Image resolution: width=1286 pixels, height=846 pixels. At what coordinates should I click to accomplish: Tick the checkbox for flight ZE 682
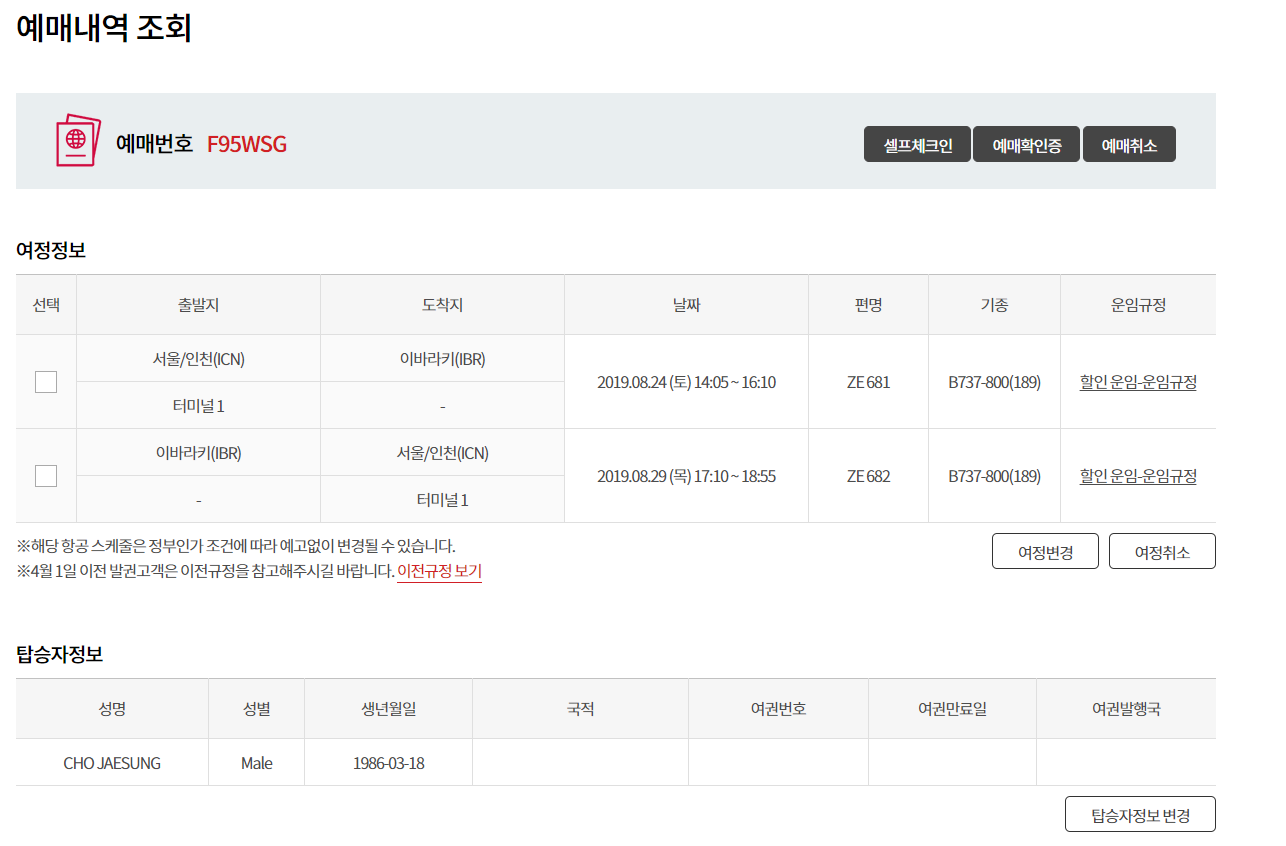46,476
